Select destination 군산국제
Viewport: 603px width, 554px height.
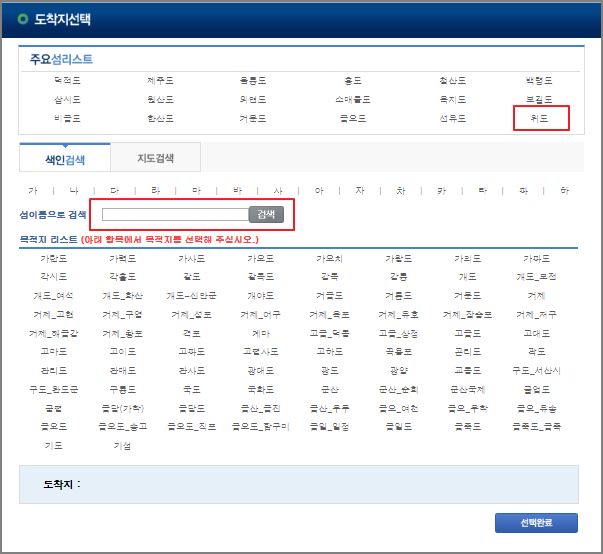(x=468, y=389)
